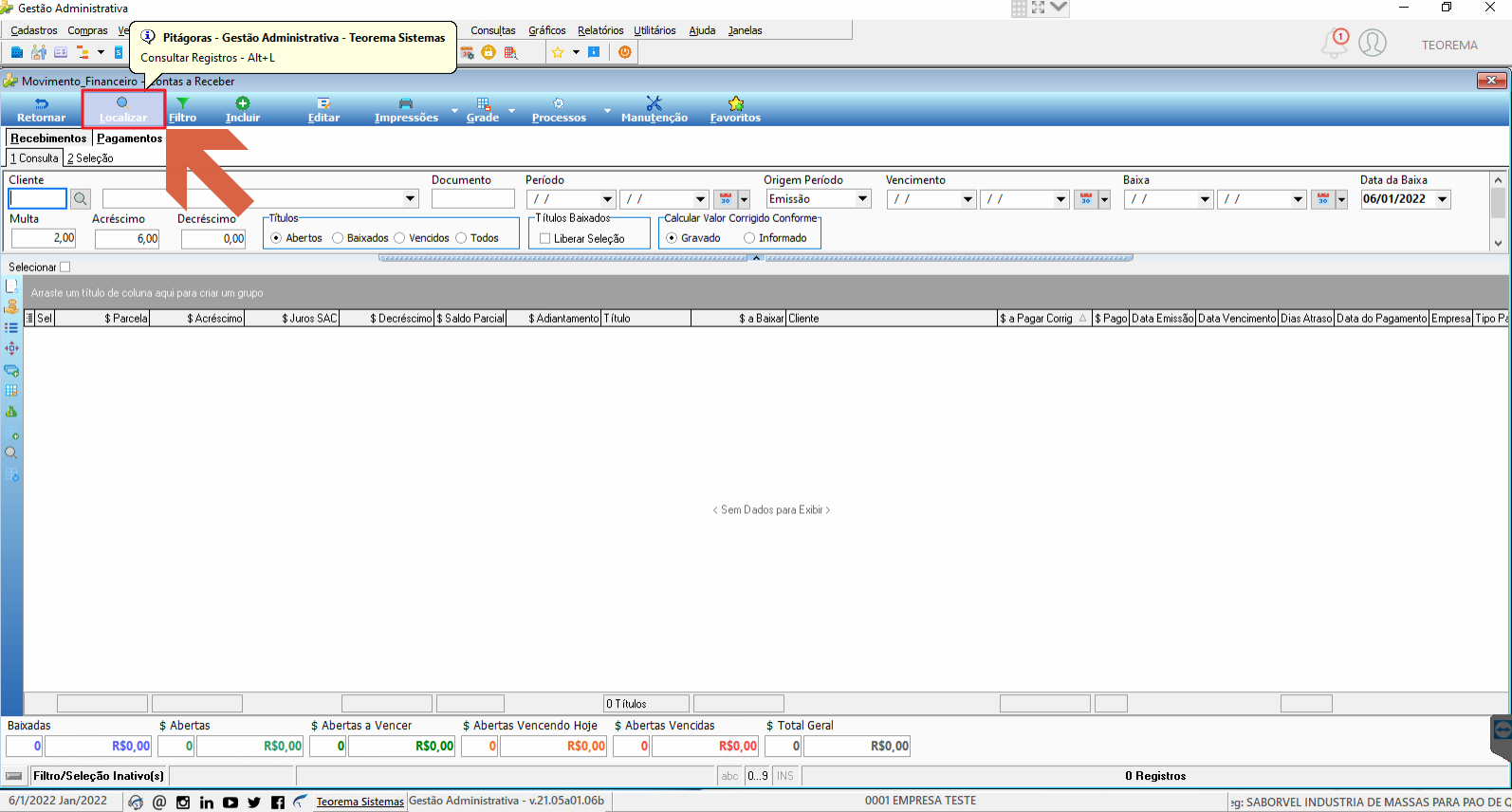Image resolution: width=1512 pixels, height=812 pixels.
Task: Open YouTube icon in the status bar
Action: [230, 803]
